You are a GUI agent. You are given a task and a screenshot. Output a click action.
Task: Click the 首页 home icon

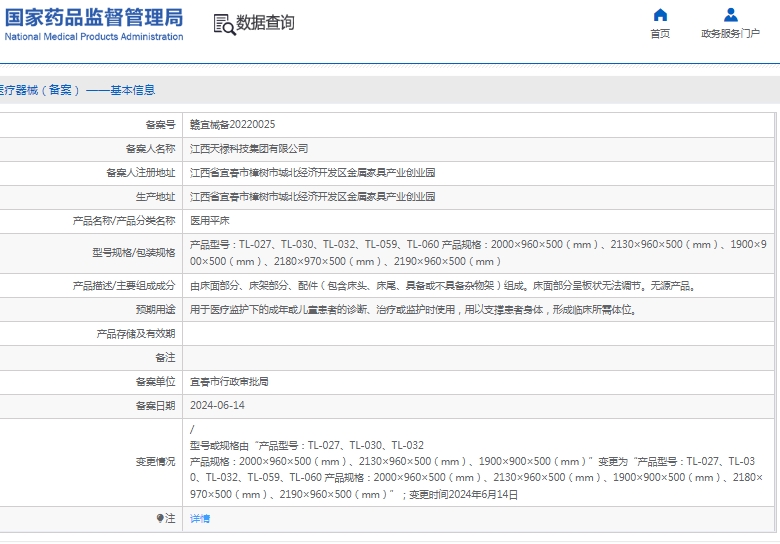coord(660,15)
